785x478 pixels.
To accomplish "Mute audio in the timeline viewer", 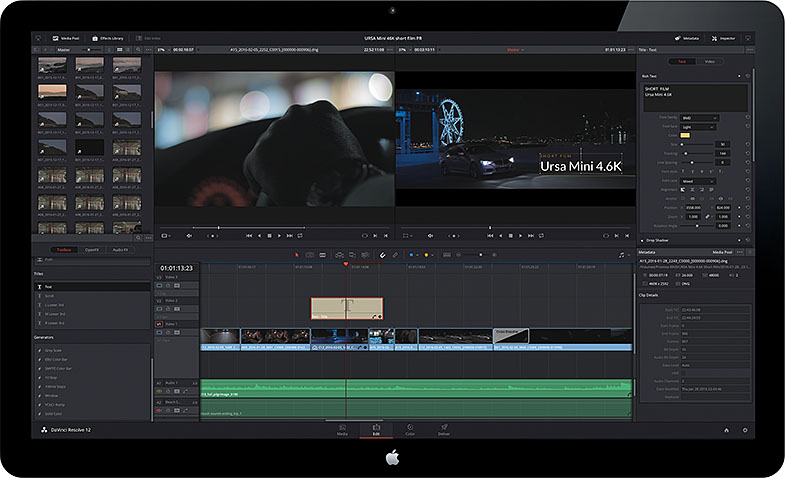I will pyautogui.click(x=430, y=235).
